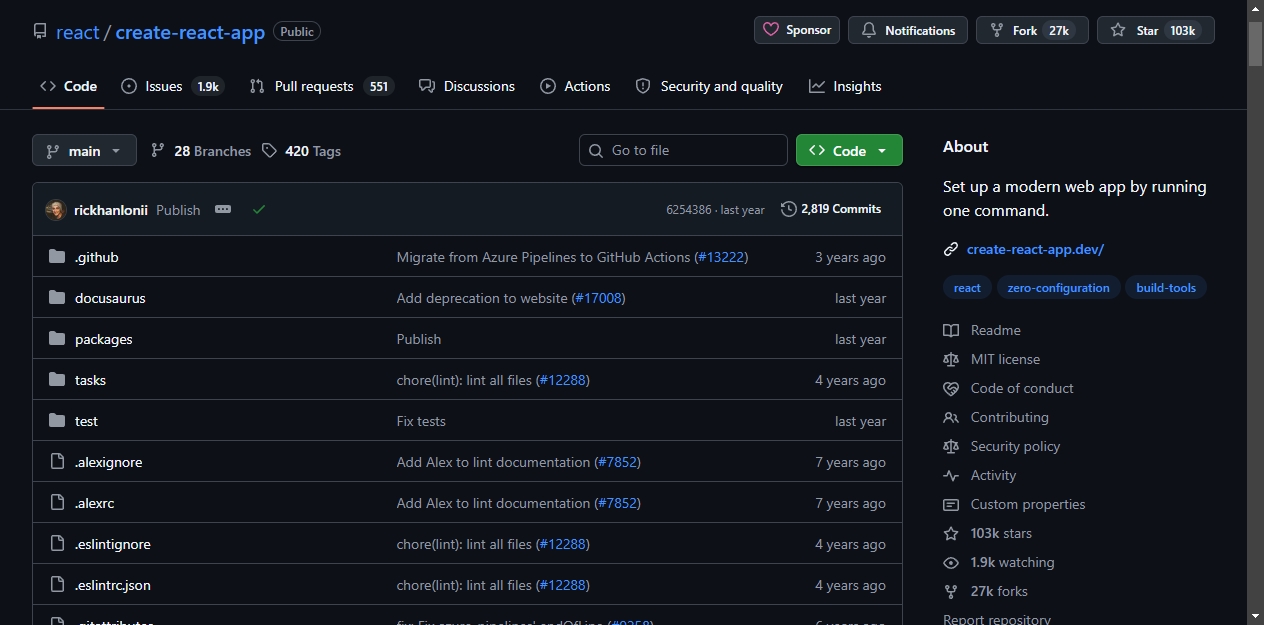Open the .eslintignore file
The image size is (1264, 625).
point(113,544)
